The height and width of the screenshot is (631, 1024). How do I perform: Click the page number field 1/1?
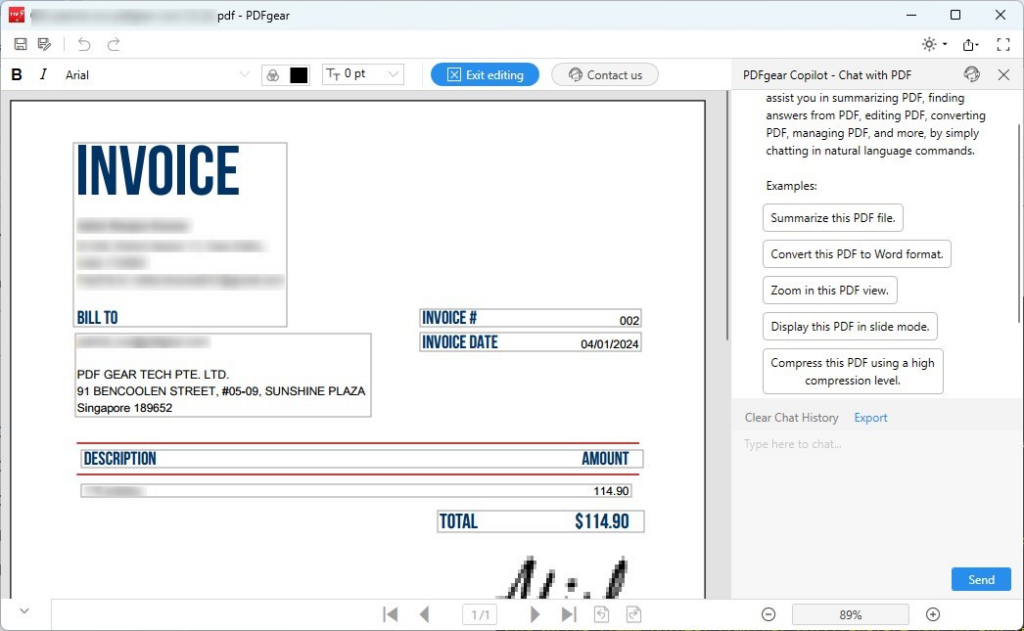[x=480, y=614]
